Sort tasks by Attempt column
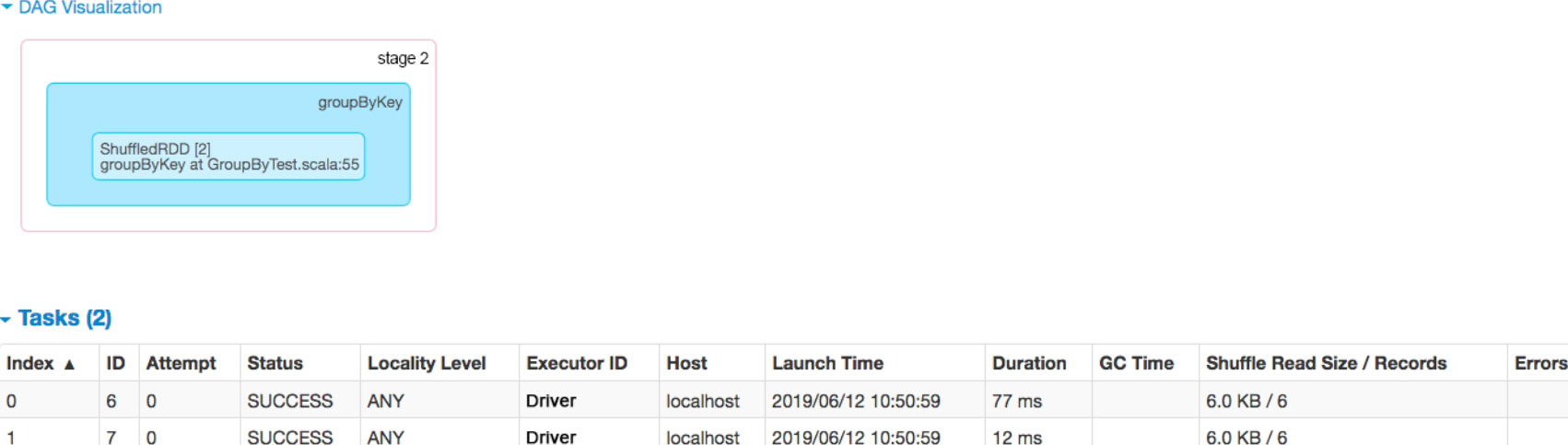 [181, 364]
